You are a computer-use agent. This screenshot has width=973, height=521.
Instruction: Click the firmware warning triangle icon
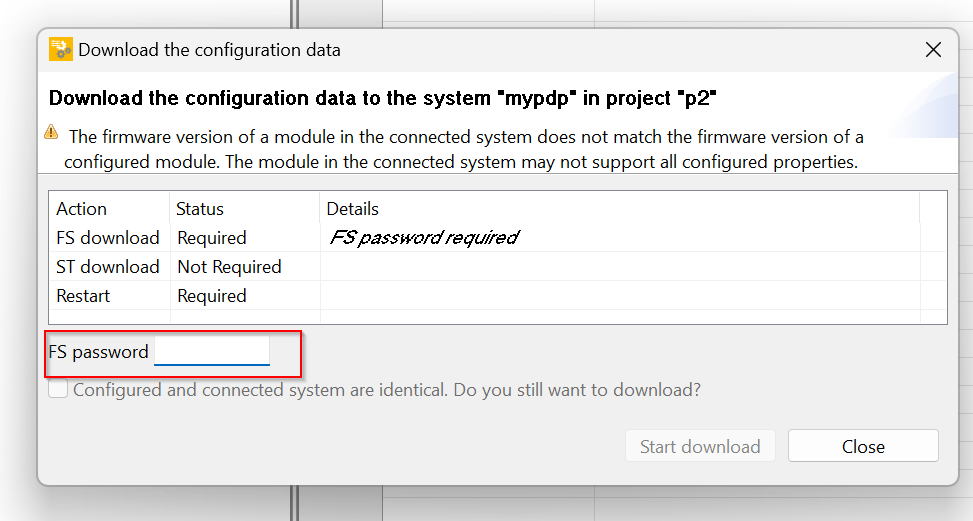[51, 132]
